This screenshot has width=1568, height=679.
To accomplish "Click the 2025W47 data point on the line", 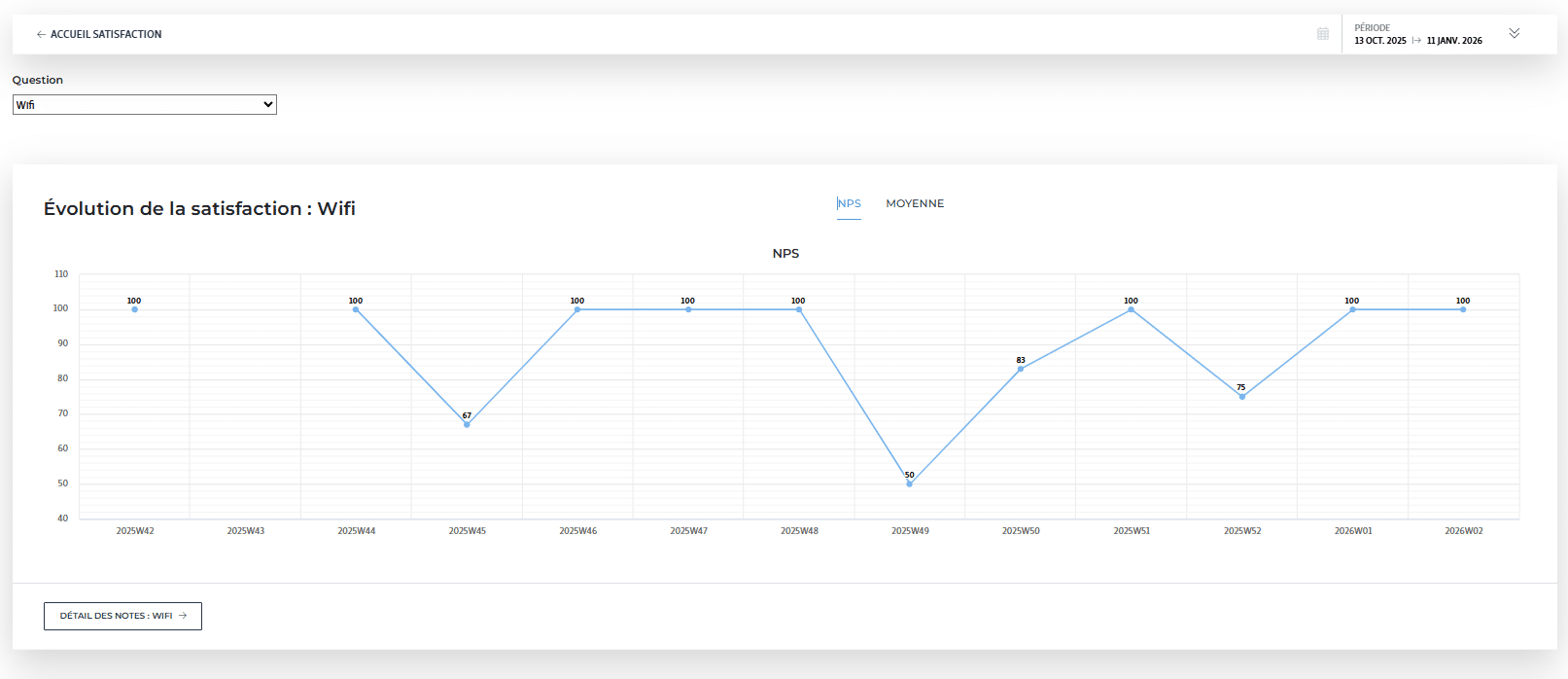I will (688, 309).
